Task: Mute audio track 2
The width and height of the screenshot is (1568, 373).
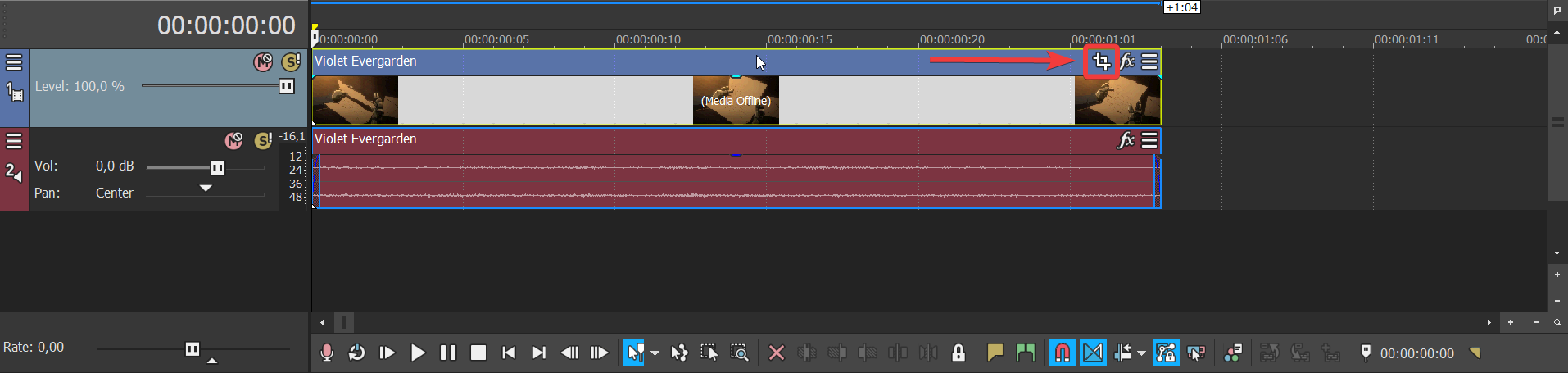Action: click(x=234, y=141)
